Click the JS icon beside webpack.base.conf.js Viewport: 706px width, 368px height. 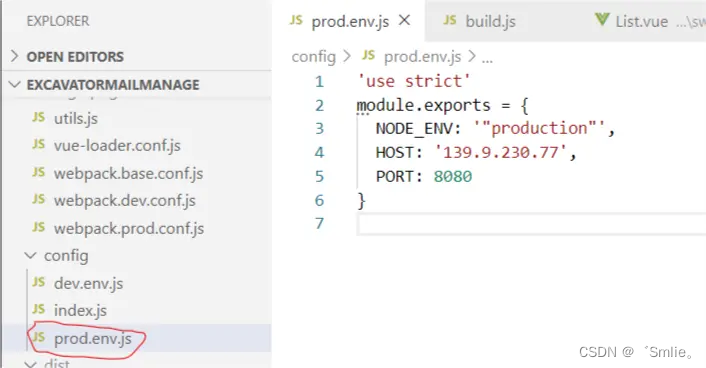(x=39, y=173)
